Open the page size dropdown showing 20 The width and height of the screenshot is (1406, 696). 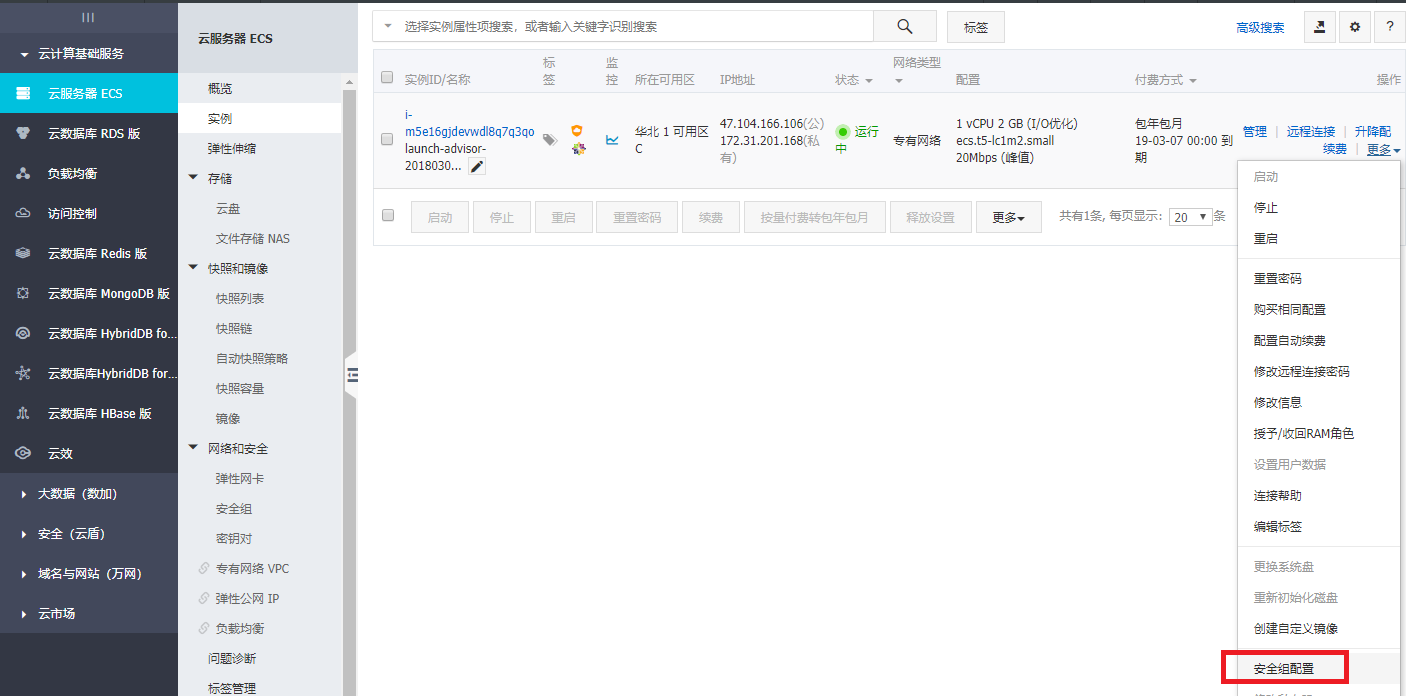click(x=1190, y=216)
